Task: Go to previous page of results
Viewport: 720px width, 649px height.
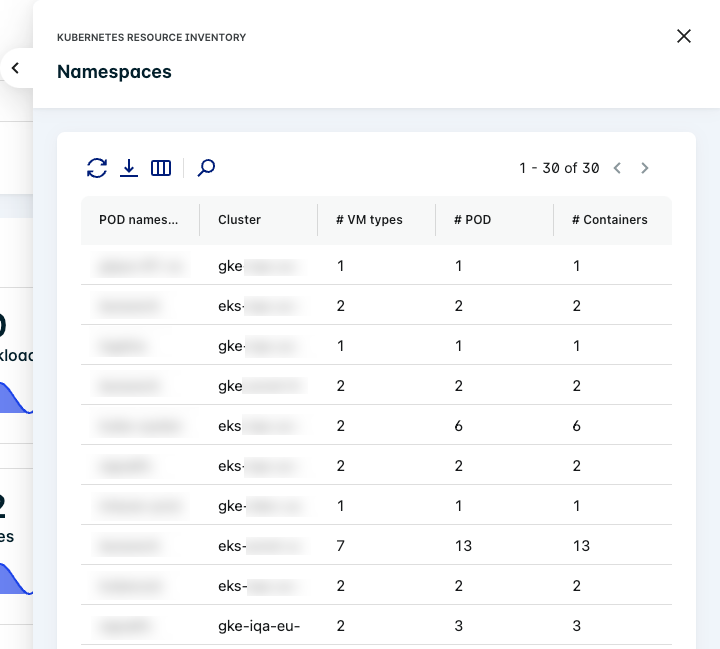Action: tap(618, 168)
